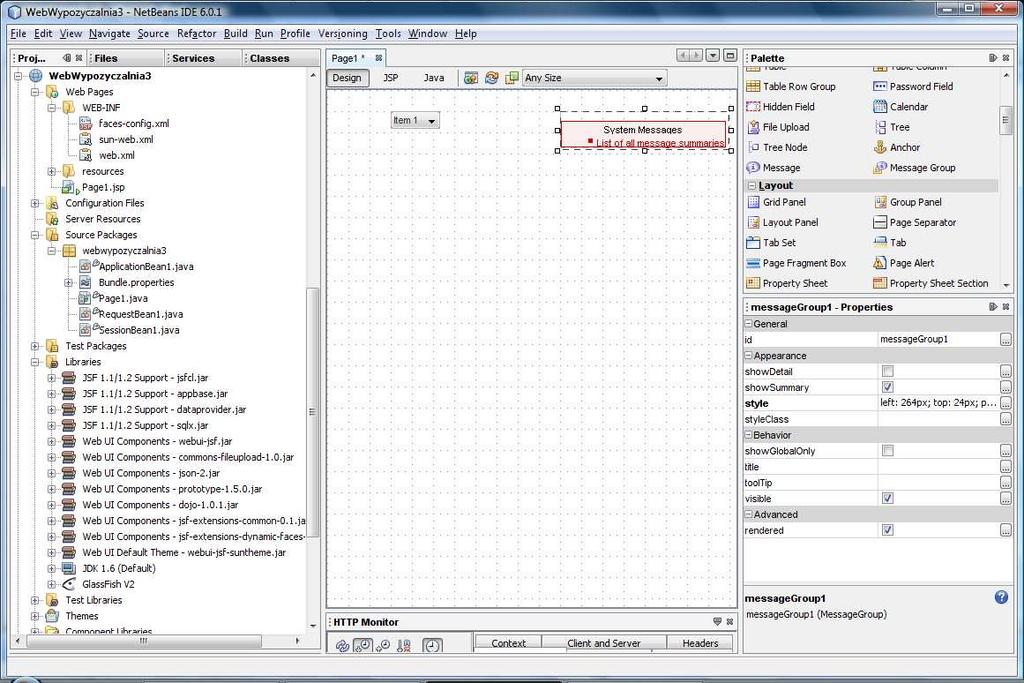Click the Java editor view button
The height and width of the screenshot is (683, 1024).
pos(434,78)
